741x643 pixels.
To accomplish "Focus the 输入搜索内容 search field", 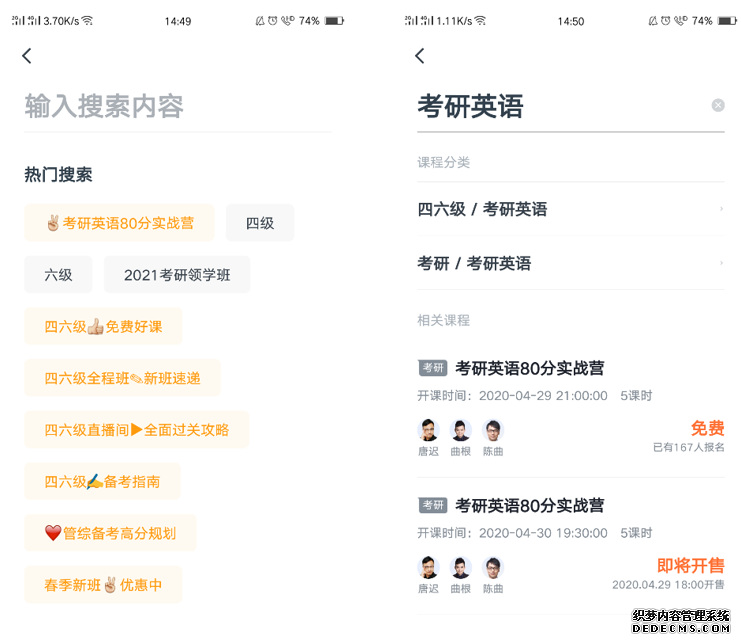I will pyautogui.click(x=178, y=106).
